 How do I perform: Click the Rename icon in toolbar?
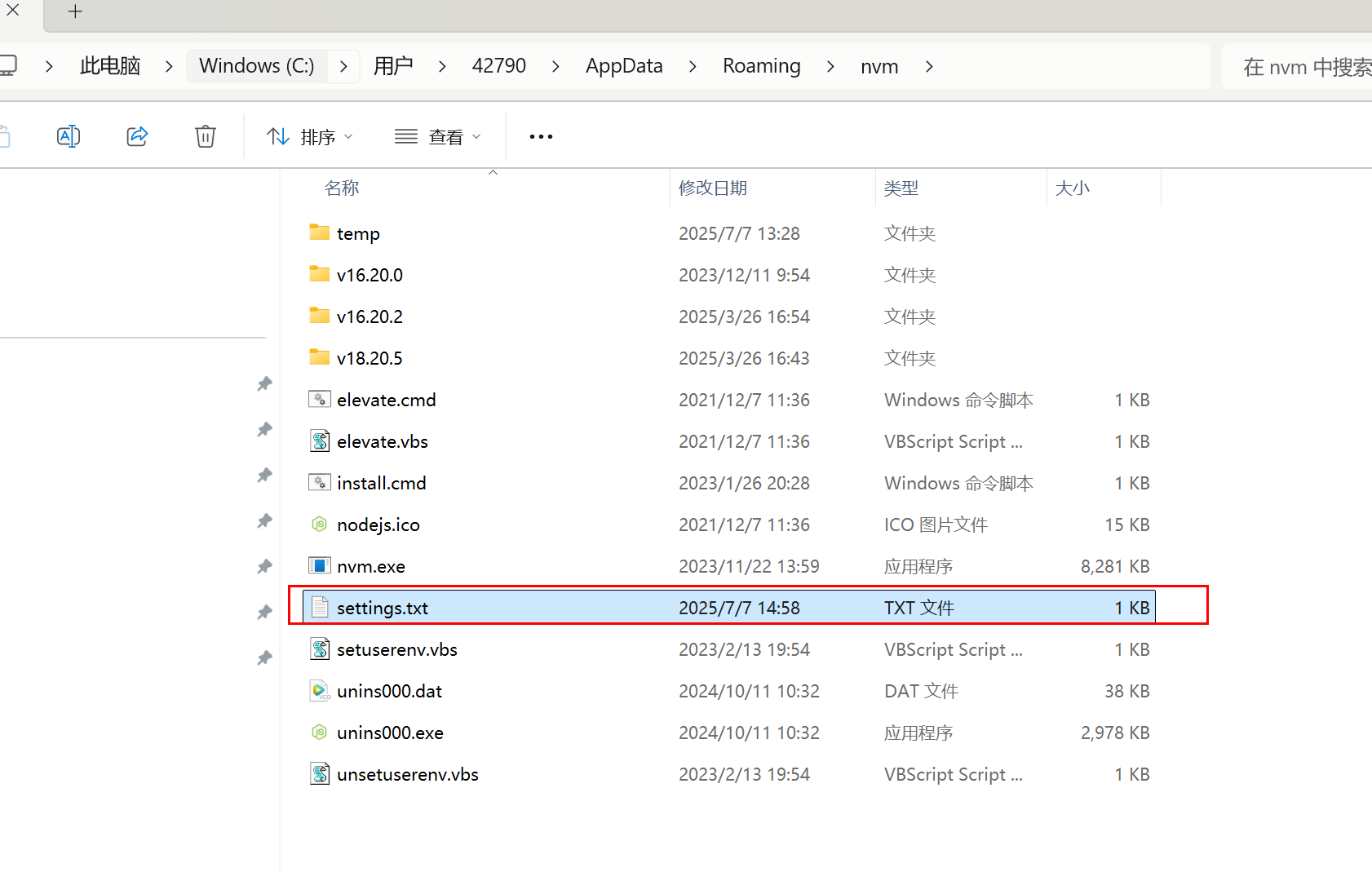point(69,136)
